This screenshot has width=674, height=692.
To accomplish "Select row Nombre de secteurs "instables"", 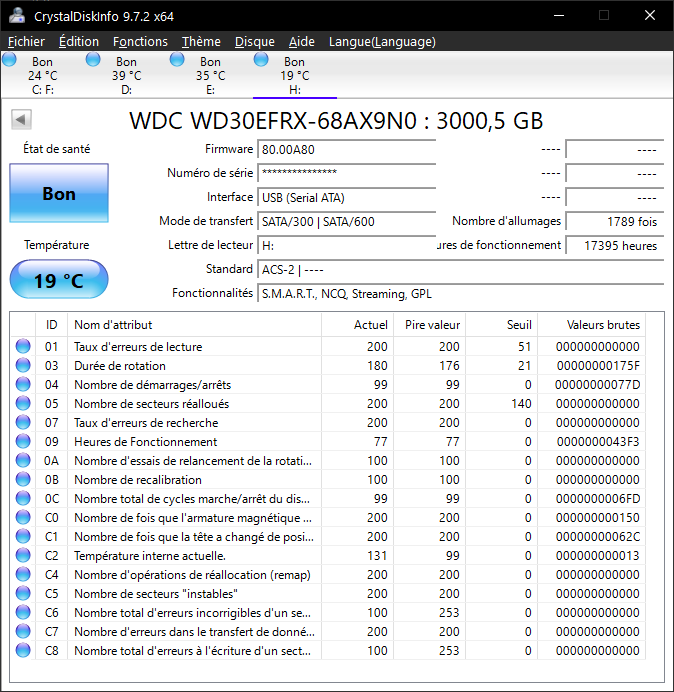I will 328,593.
